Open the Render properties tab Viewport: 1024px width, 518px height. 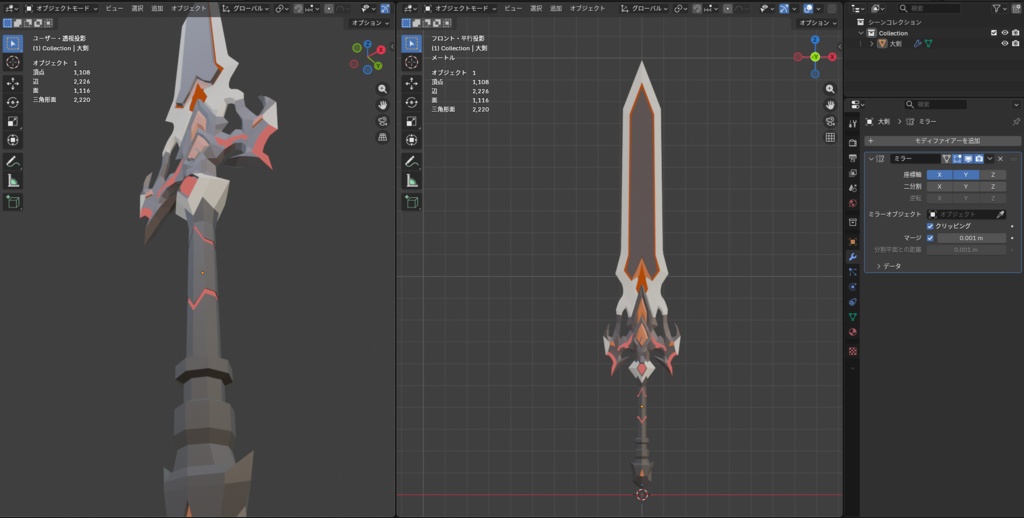(x=852, y=142)
